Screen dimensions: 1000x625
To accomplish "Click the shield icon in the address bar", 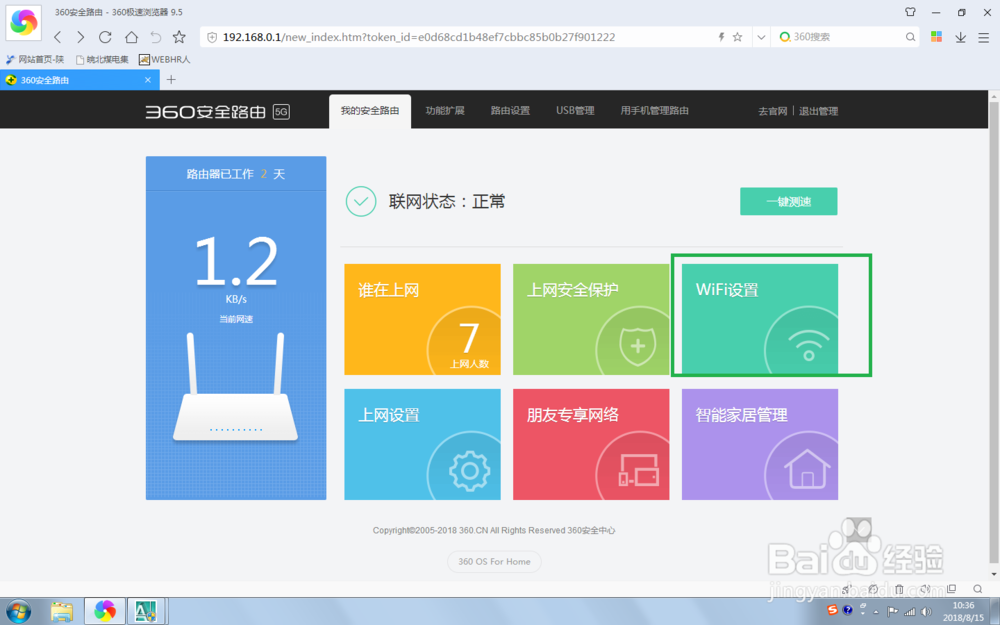I will [212, 37].
